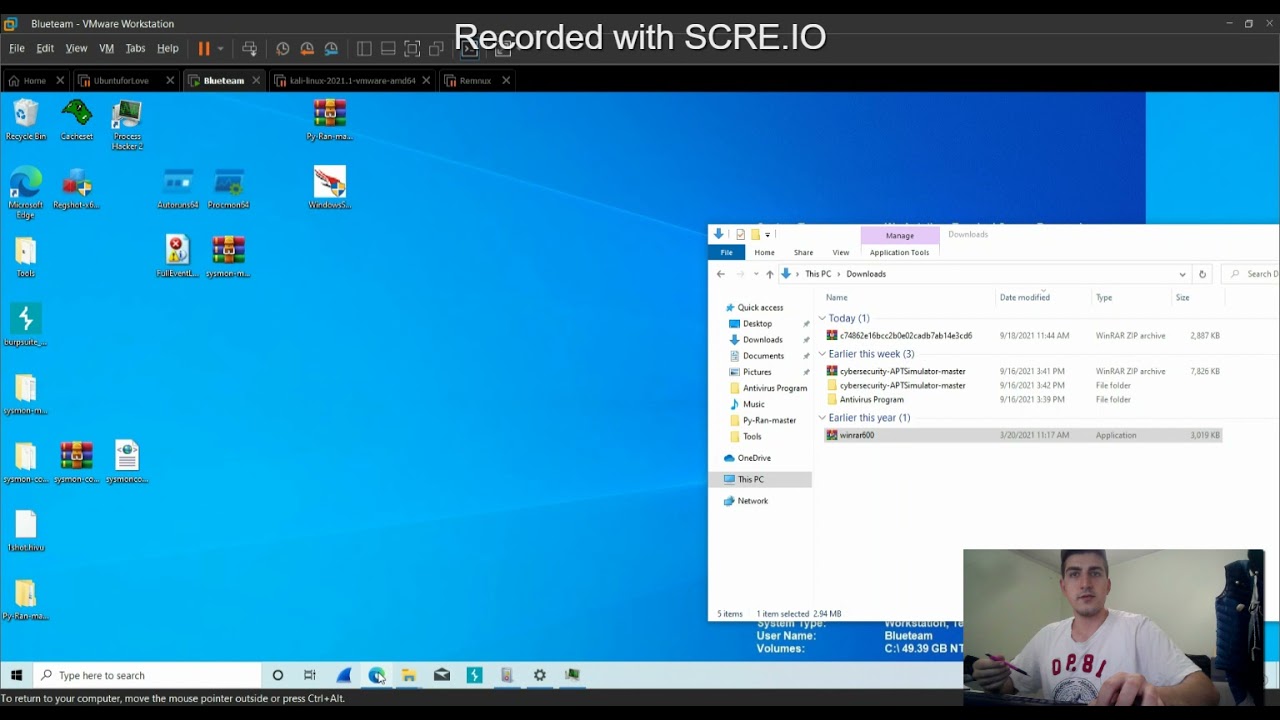The image size is (1280, 720).
Task: Open Explorer Home ribbon tab
Action: tap(764, 253)
